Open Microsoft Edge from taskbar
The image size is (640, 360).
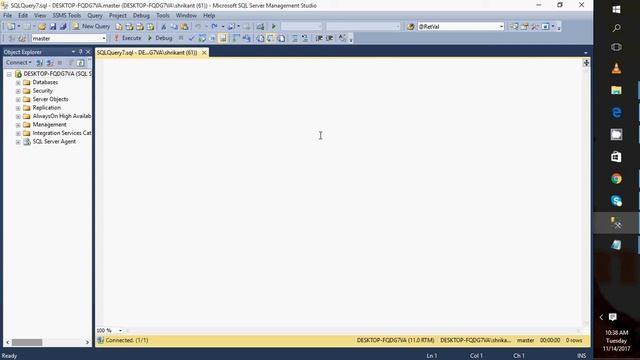(616, 112)
